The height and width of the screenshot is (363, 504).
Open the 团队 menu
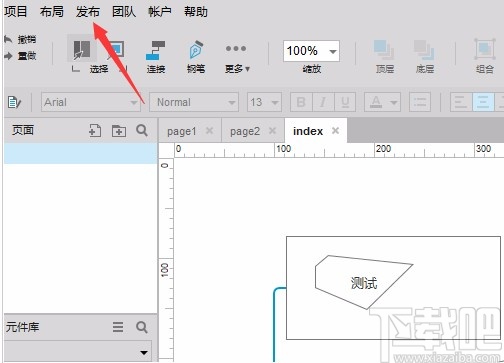(124, 12)
